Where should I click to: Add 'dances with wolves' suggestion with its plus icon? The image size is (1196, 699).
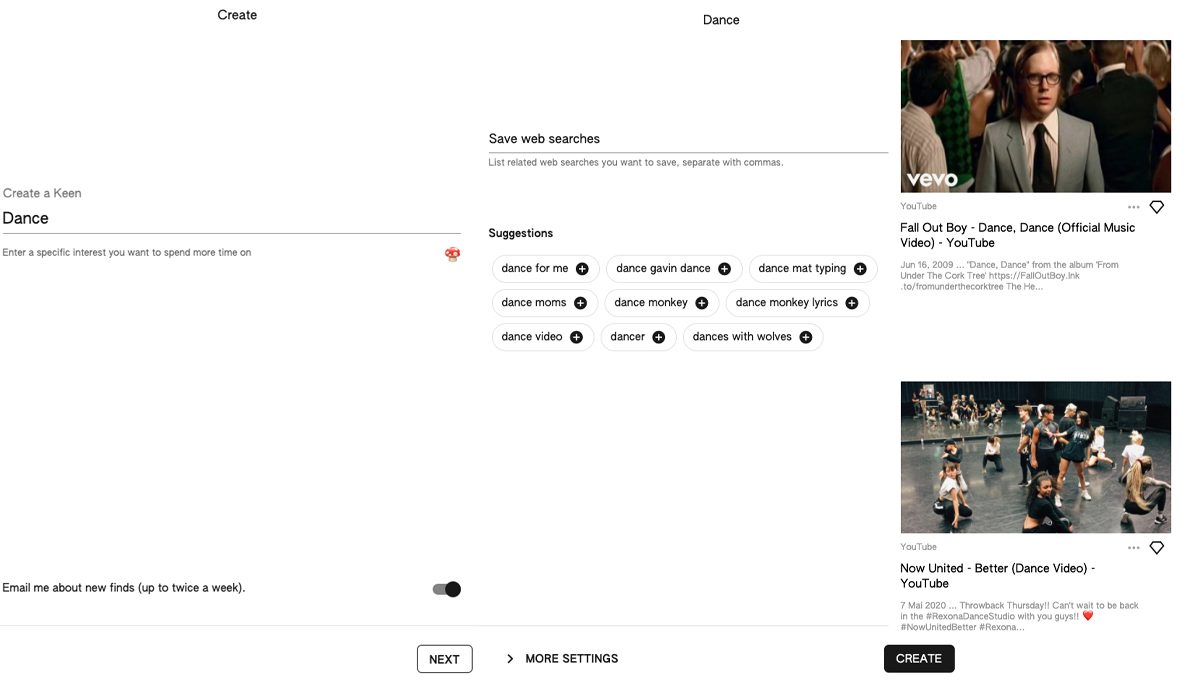click(x=805, y=337)
